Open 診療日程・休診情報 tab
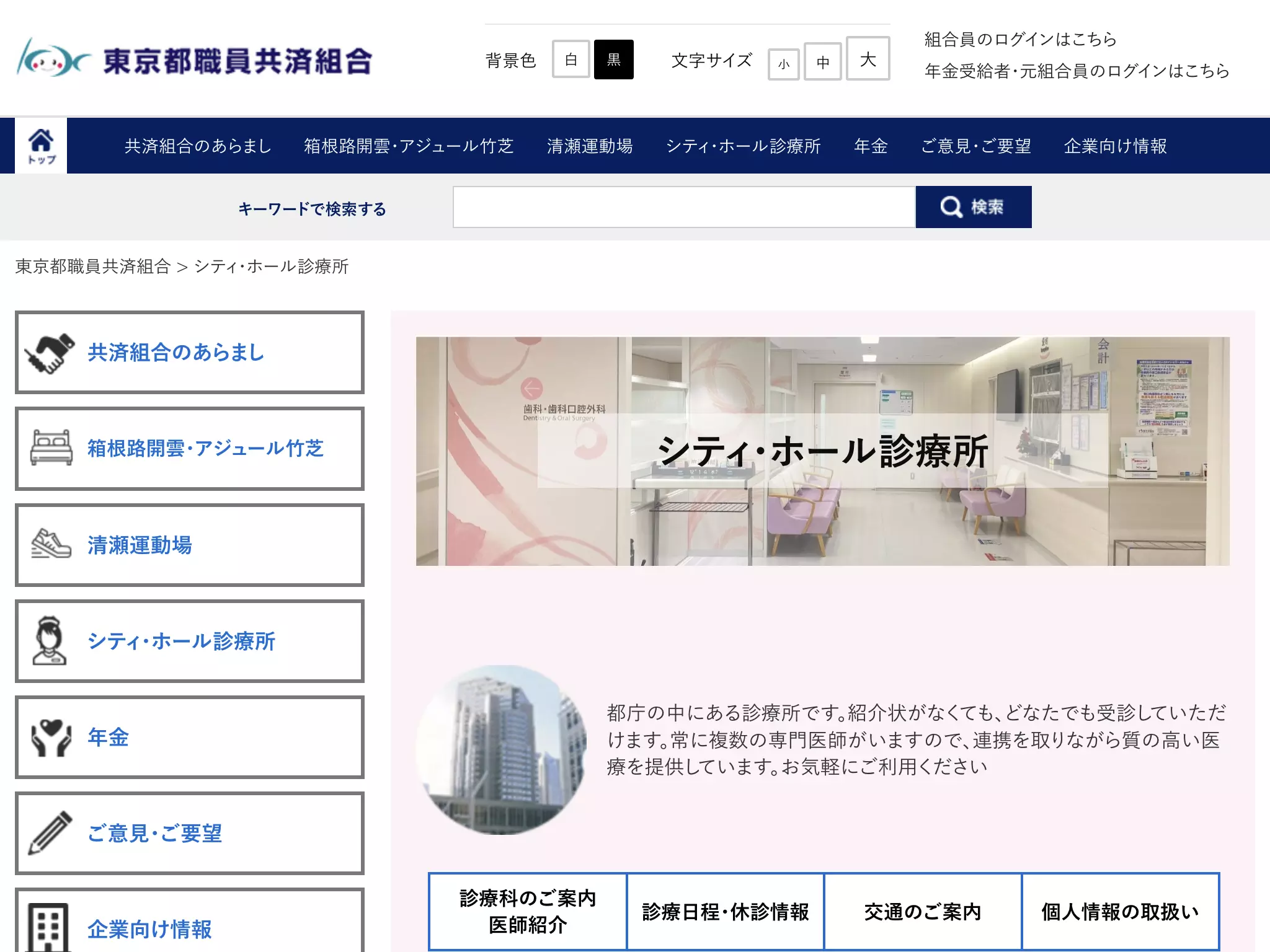Viewport: 1270px width, 952px height. [x=725, y=912]
